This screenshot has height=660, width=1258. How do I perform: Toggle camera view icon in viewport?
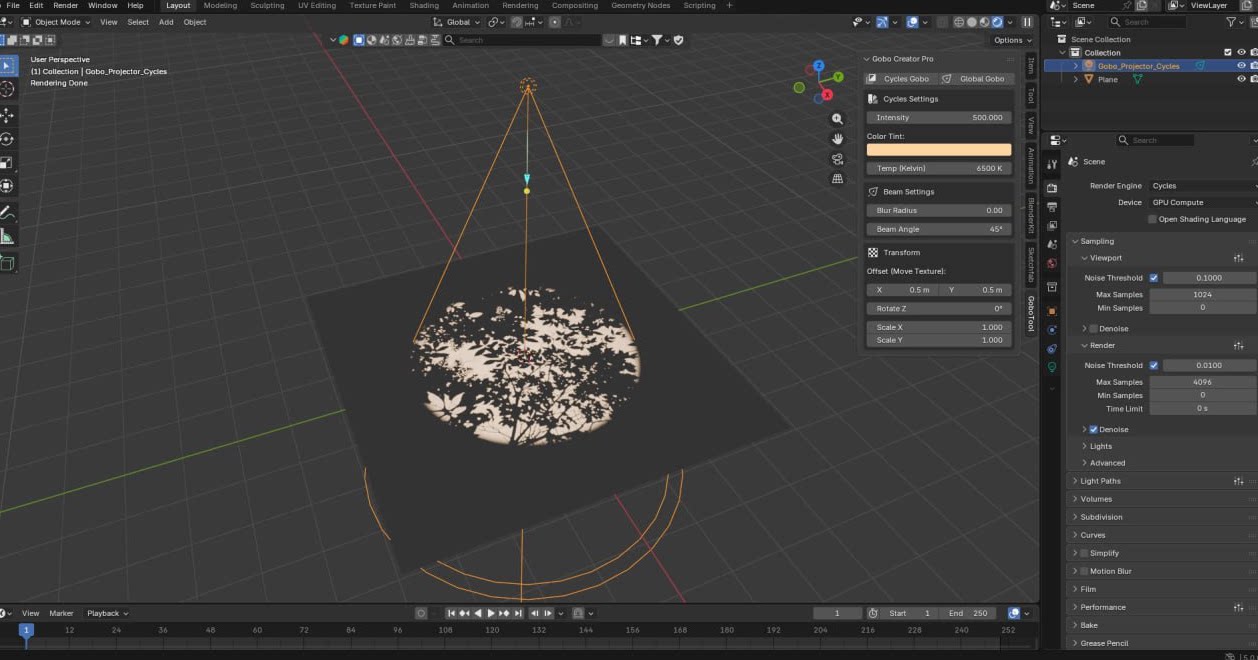(x=837, y=159)
